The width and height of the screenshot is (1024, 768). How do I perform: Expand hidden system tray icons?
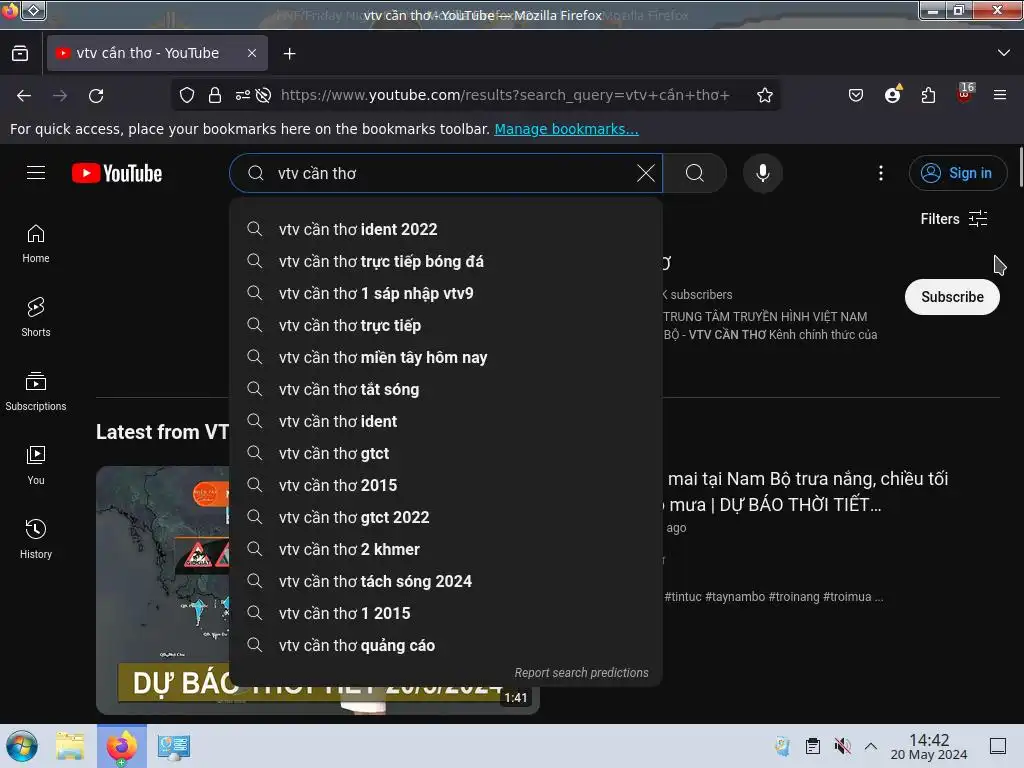871,746
